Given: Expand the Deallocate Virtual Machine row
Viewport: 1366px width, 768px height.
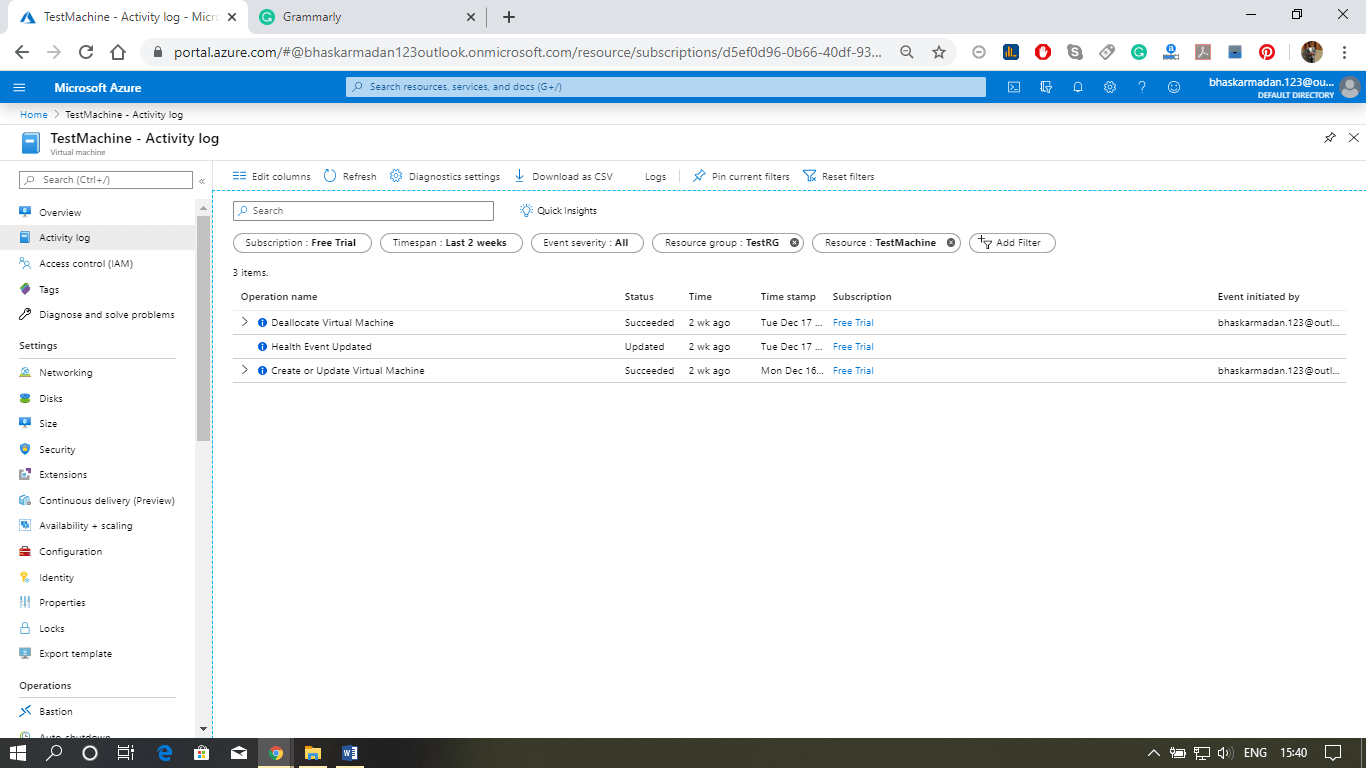Looking at the screenshot, I should (x=245, y=322).
